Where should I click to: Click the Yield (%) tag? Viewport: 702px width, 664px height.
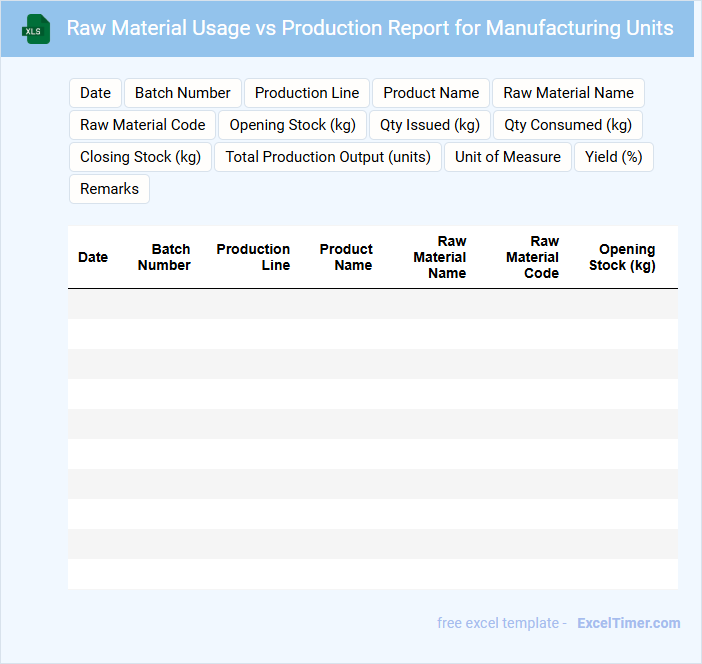pyautogui.click(x=613, y=157)
